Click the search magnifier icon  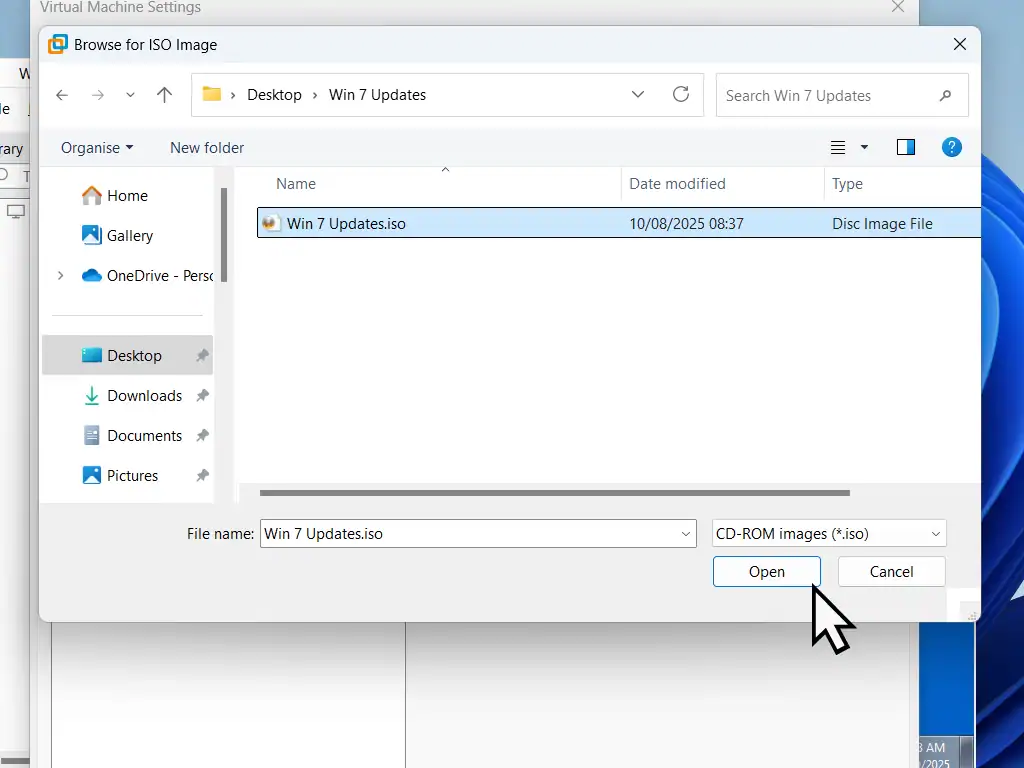coord(945,96)
